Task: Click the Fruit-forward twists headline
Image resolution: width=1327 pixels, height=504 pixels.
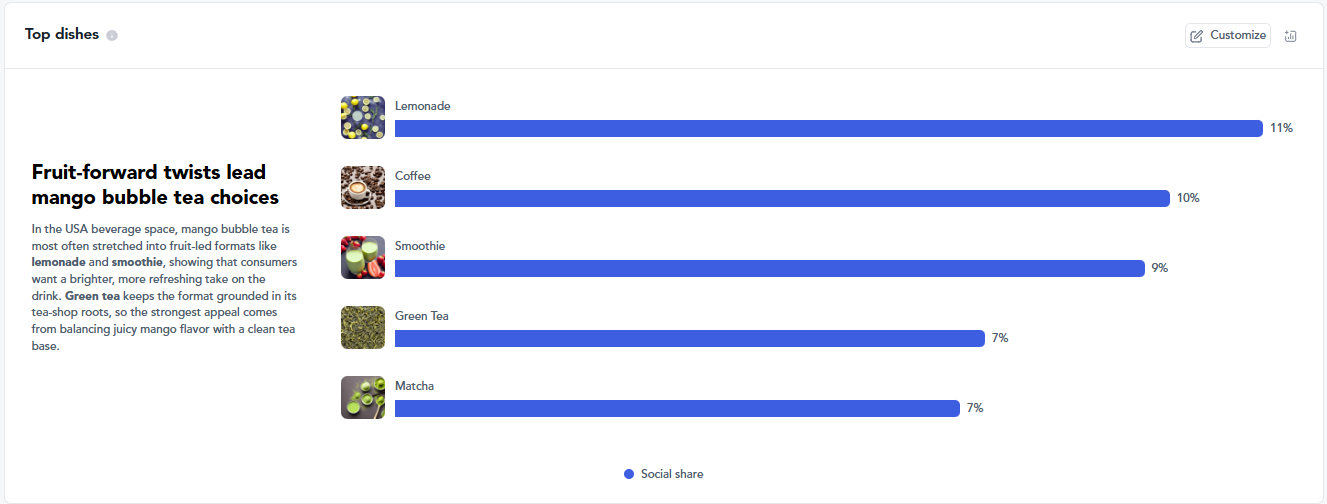Action: [155, 185]
